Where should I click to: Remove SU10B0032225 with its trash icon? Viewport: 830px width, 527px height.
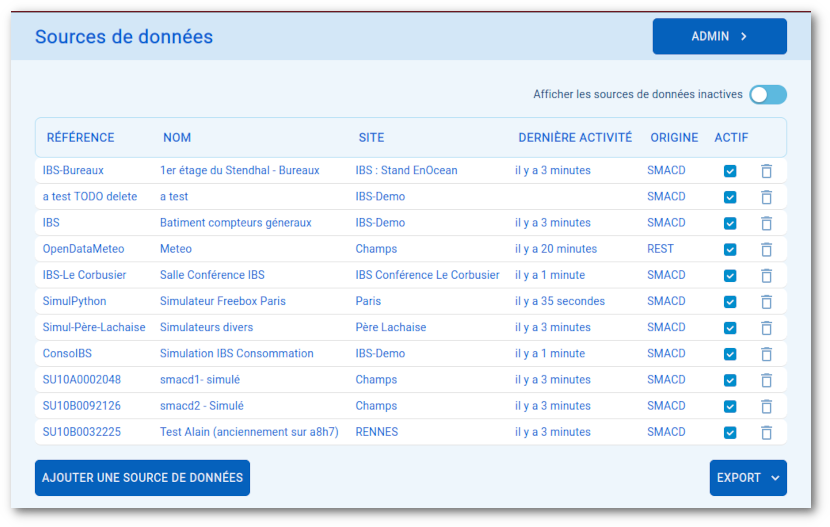pyautogui.click(x=766, y=432)
